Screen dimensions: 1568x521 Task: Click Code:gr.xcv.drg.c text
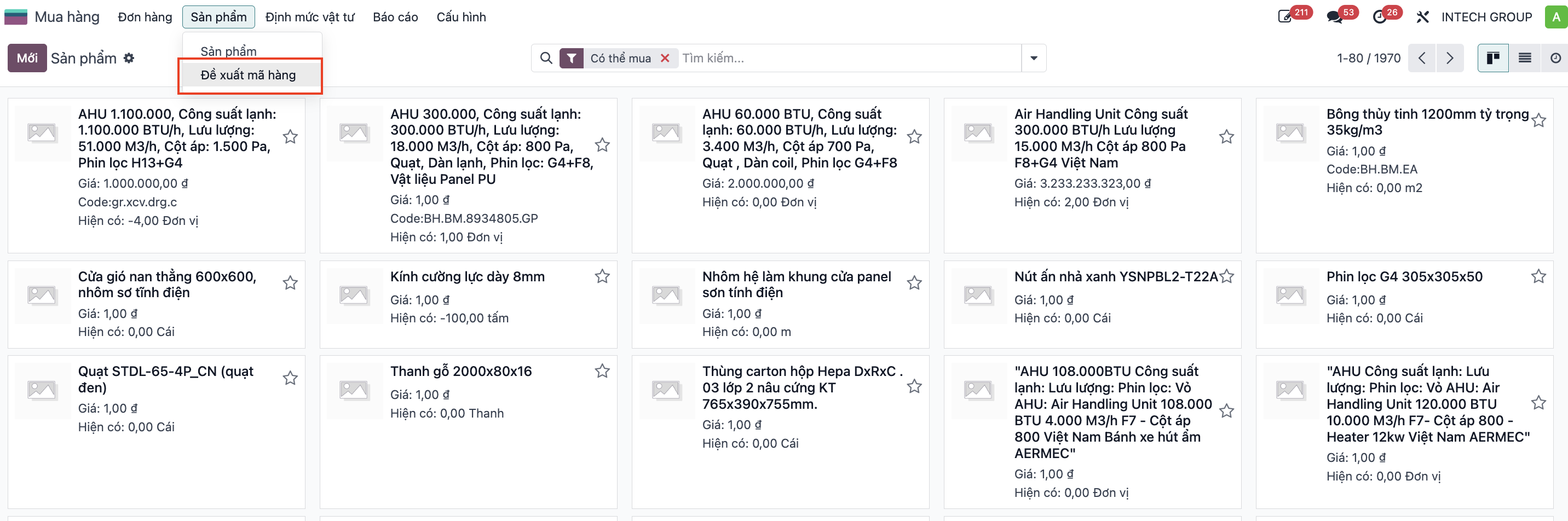(127, 202)
